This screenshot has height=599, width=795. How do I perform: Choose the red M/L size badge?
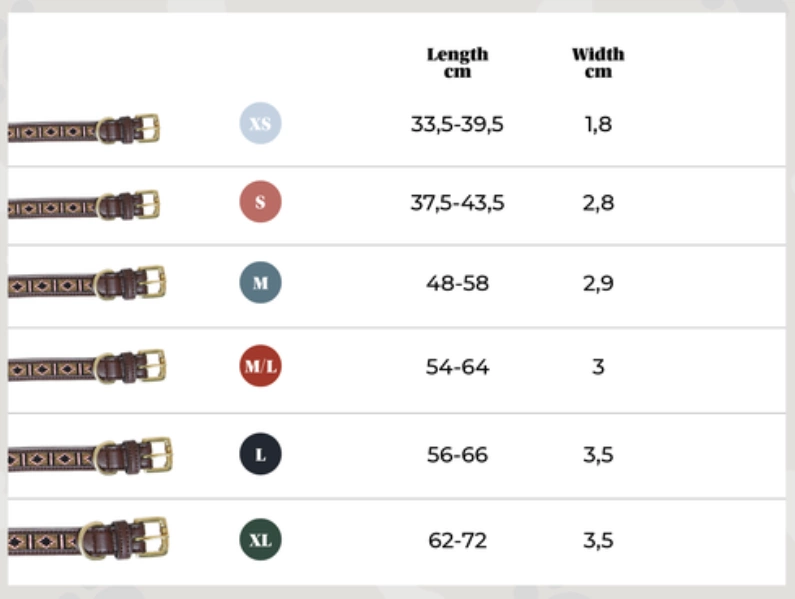pyautogui.click(x=260, y=367)
